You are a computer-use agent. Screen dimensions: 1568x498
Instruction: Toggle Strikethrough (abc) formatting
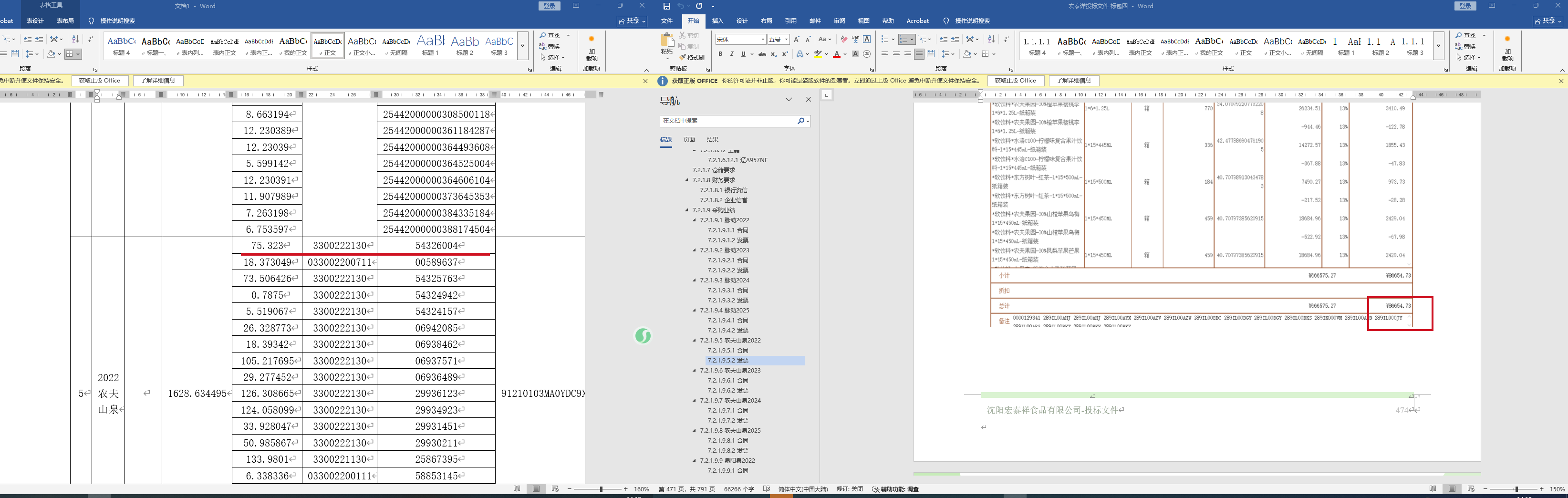pyautogui.click(x=761, y=54)
